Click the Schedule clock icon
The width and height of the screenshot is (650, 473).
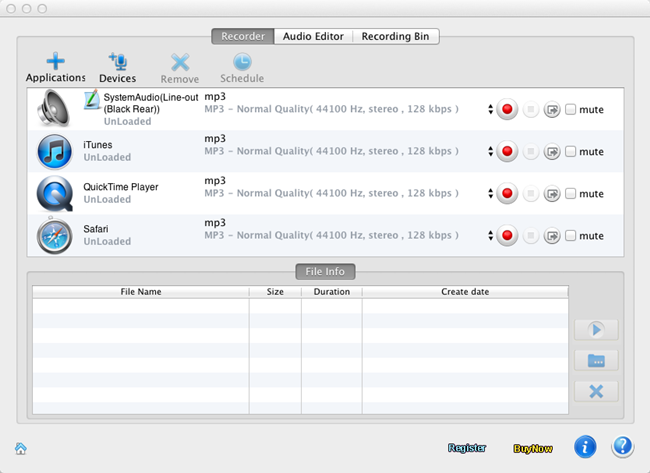pos(242,62)
